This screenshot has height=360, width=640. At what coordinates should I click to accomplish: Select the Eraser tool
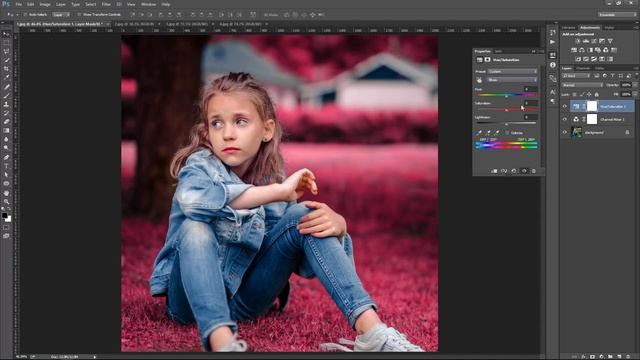click(x=6, y=122)
